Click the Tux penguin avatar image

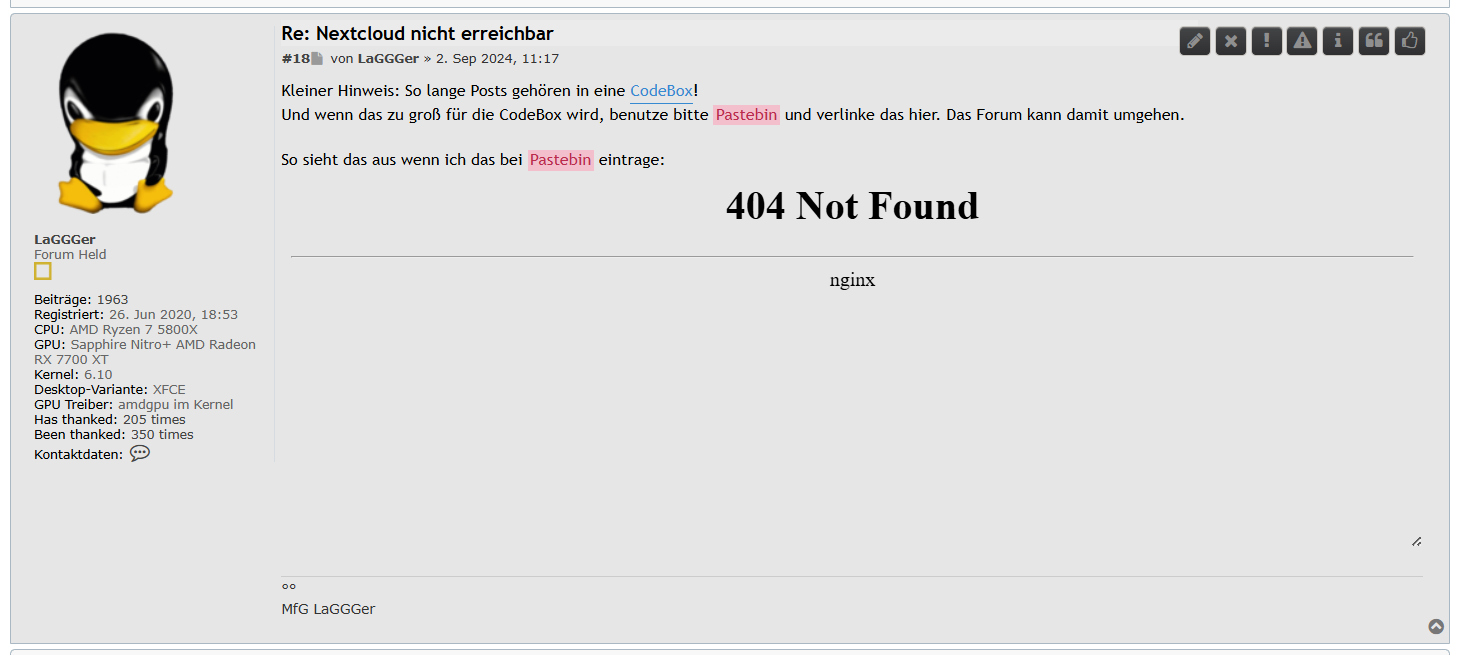coord(116,122)
